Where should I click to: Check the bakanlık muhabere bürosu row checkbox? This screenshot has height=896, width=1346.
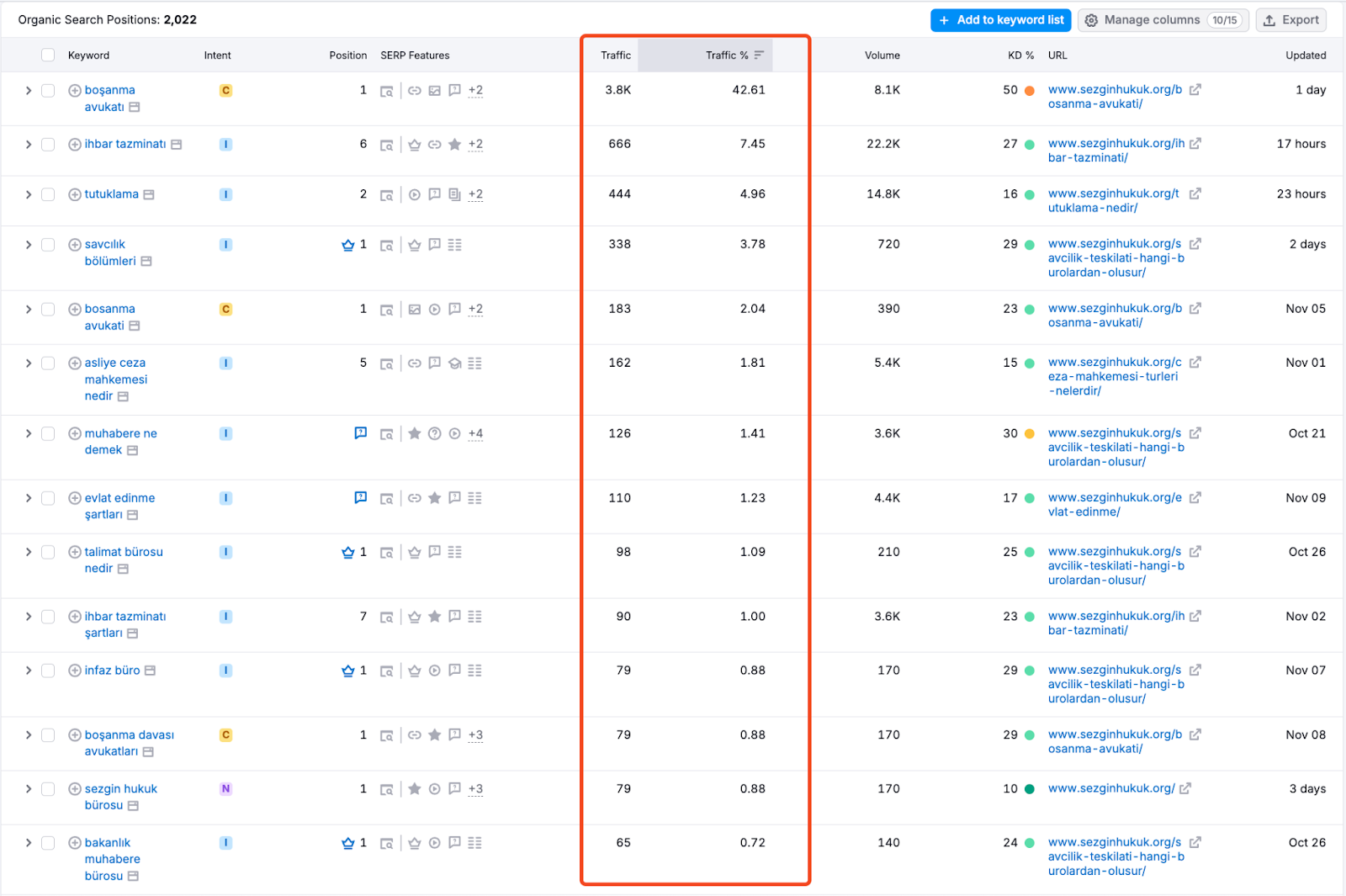coord(48,842)
